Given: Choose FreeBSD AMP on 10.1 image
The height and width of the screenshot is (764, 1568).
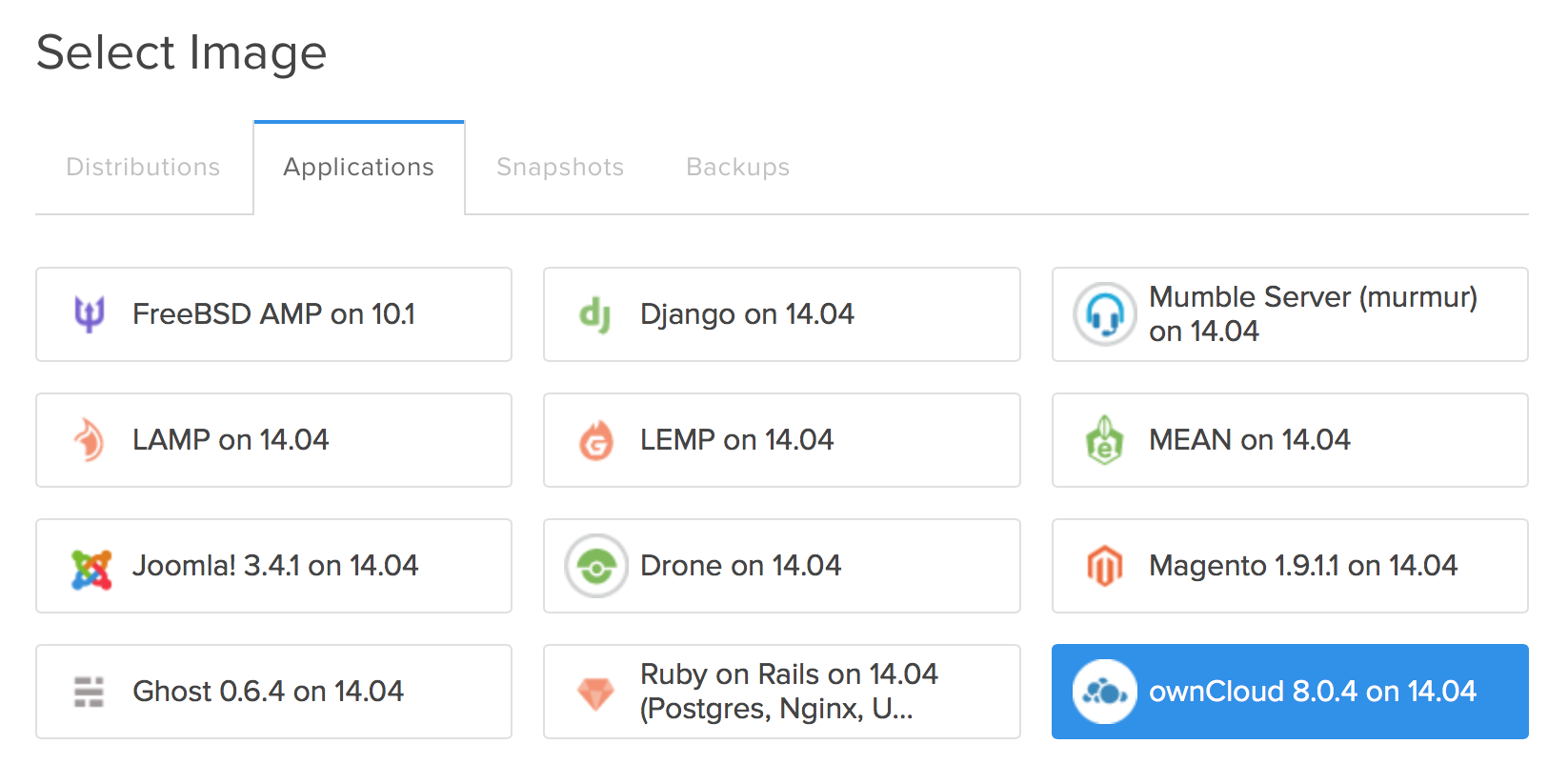Looking at the screenshot, I should tap(273, 314).
